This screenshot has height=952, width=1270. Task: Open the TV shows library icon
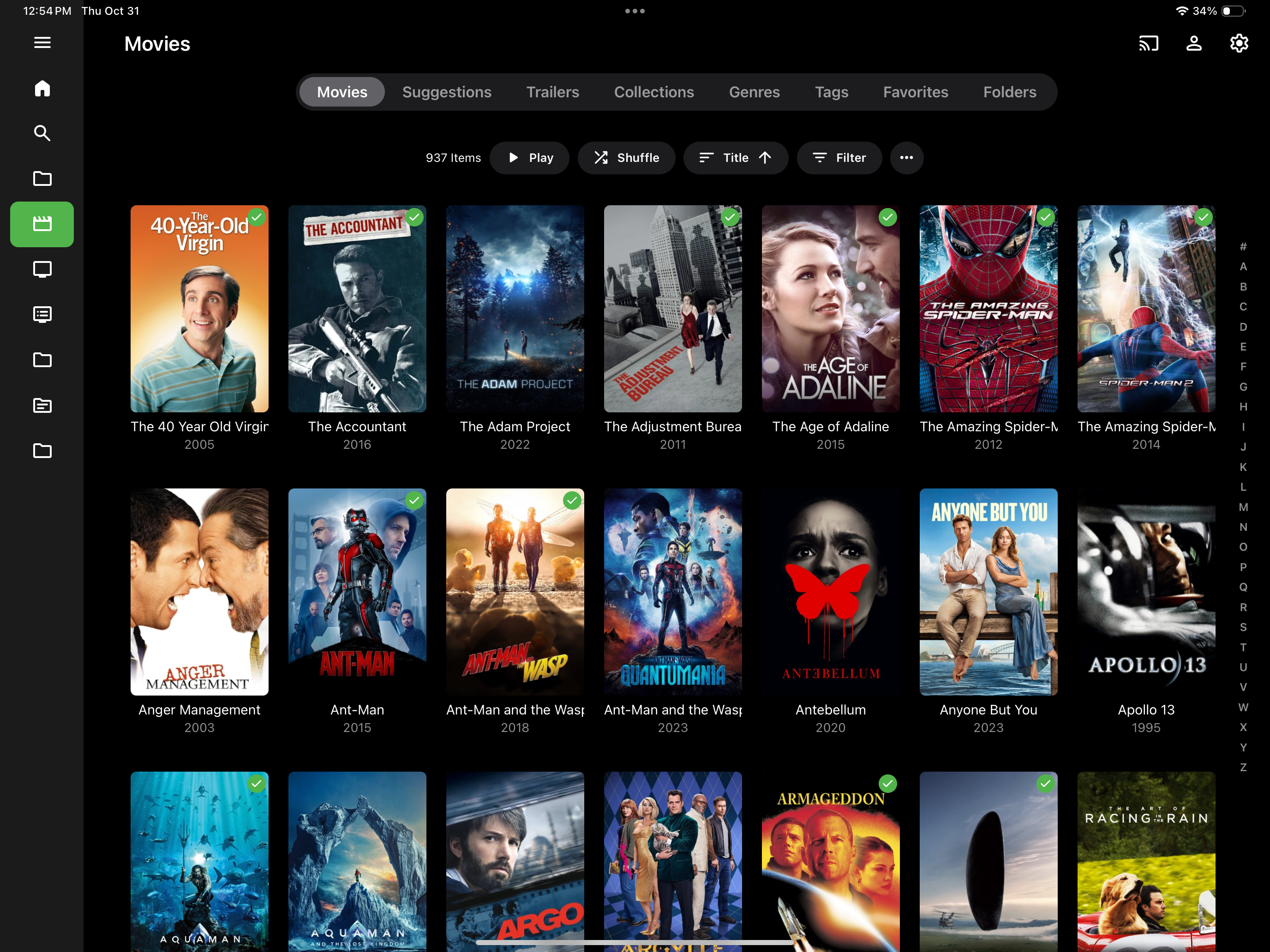coord(42,269)
